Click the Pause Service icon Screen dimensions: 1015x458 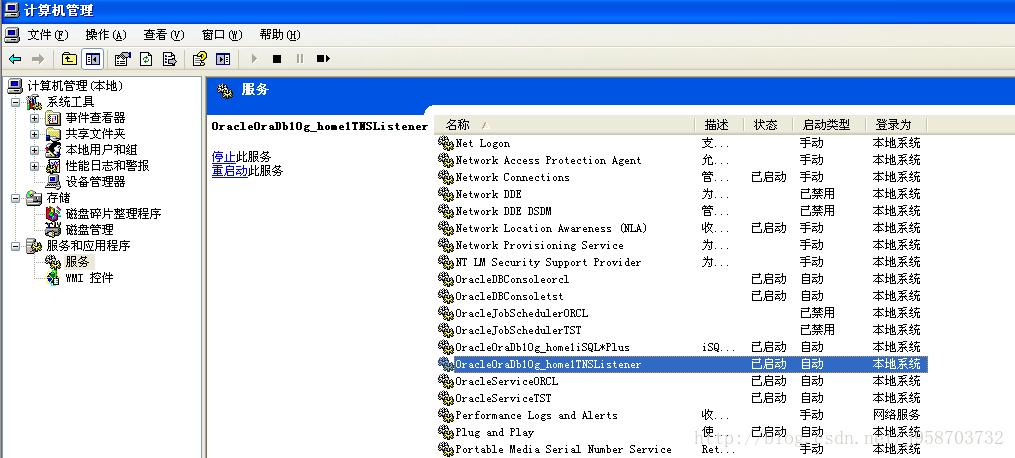coord(300,59)
